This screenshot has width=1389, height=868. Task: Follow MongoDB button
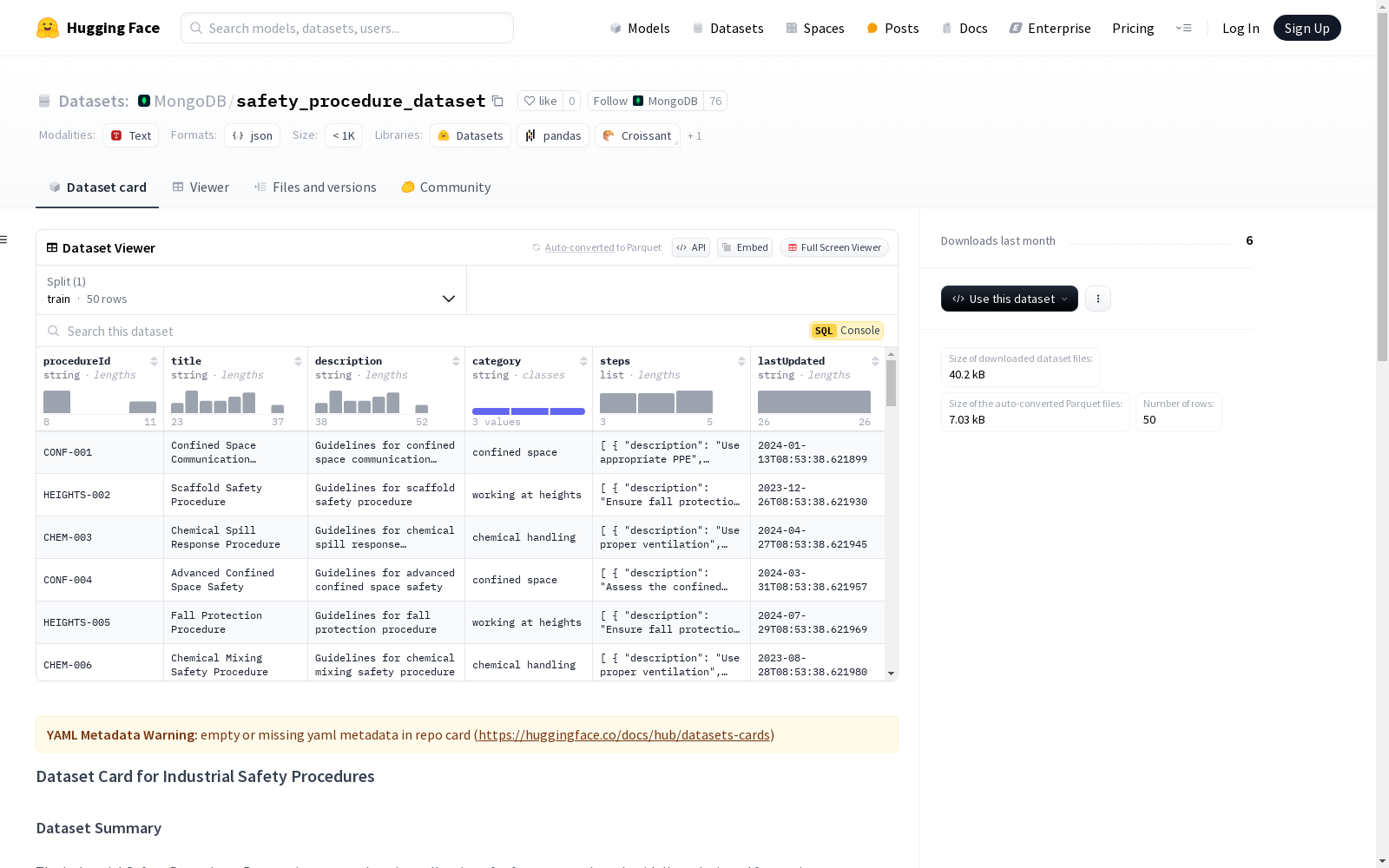pos(645,101)
